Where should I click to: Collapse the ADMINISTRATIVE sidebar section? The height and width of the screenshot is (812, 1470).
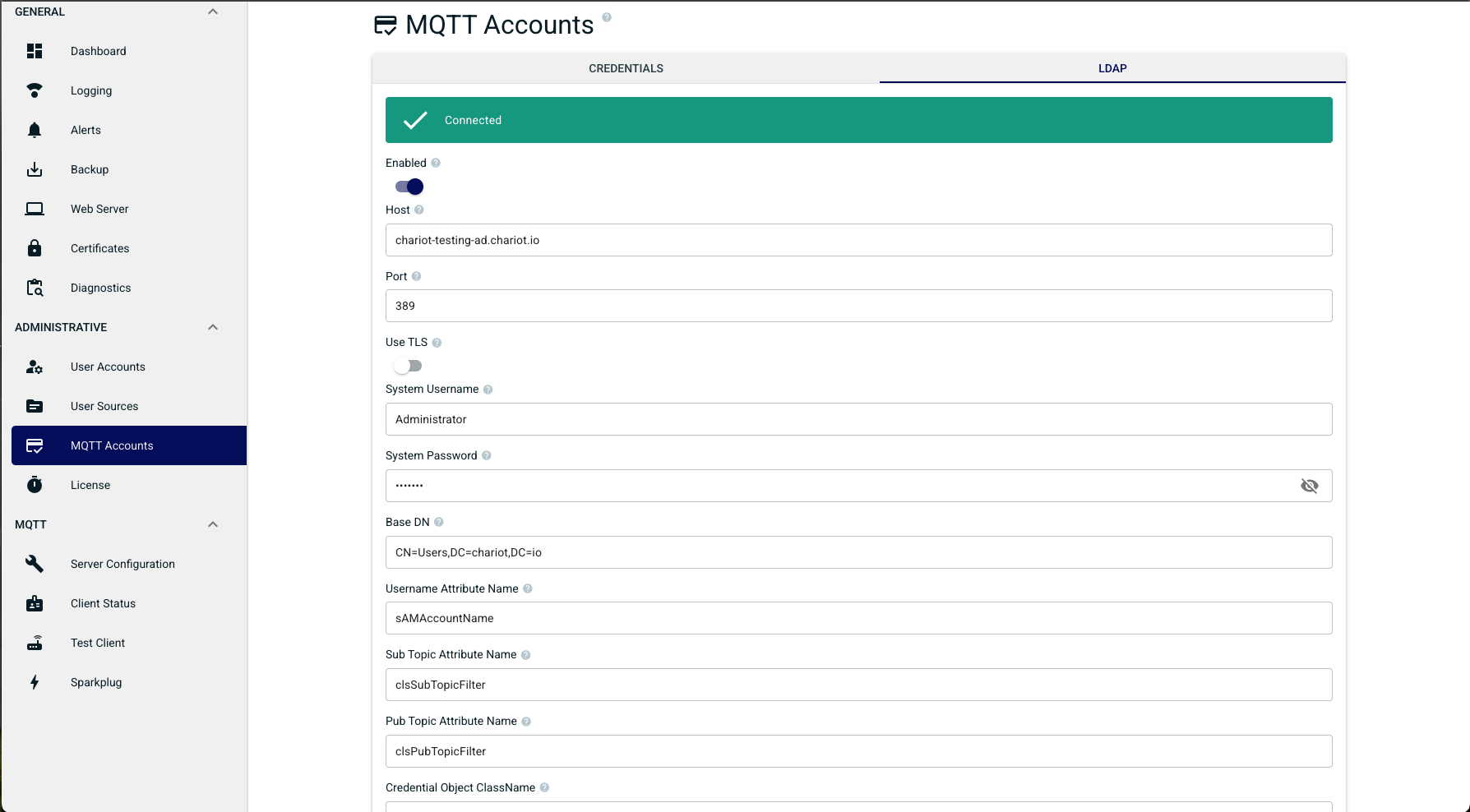point(213,327)
